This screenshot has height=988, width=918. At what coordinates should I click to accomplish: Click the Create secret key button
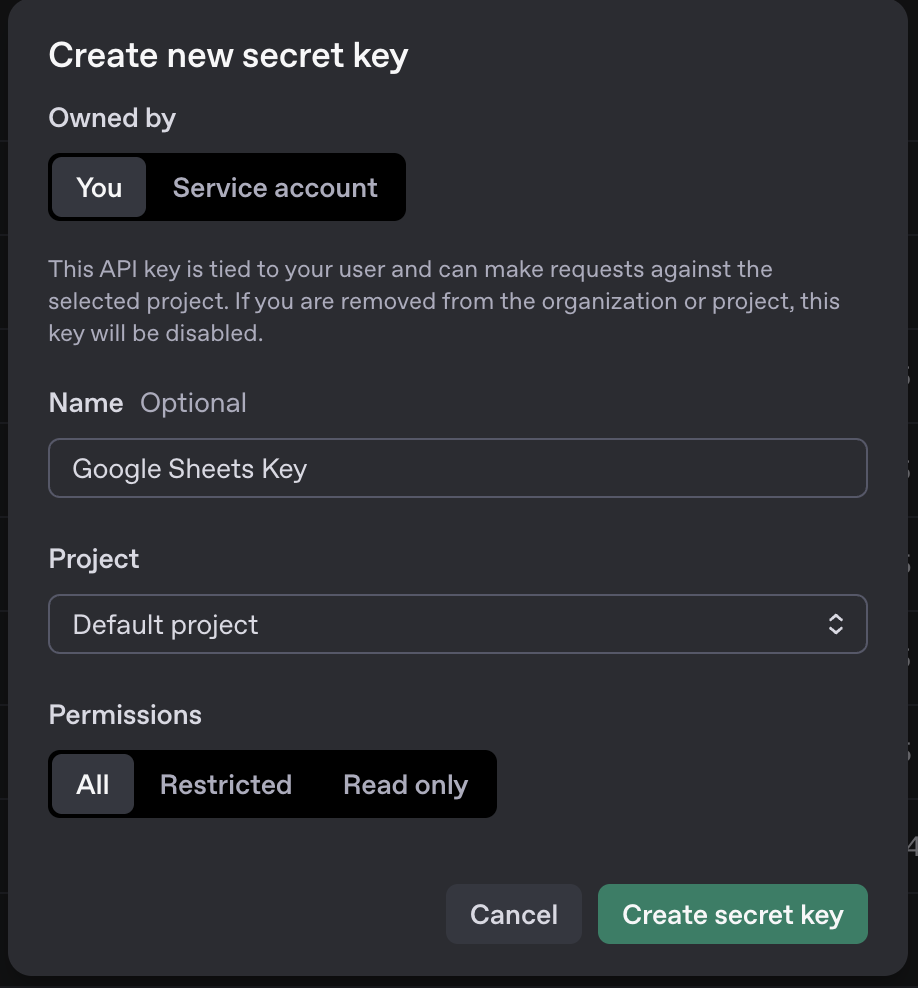click(732, 913)
